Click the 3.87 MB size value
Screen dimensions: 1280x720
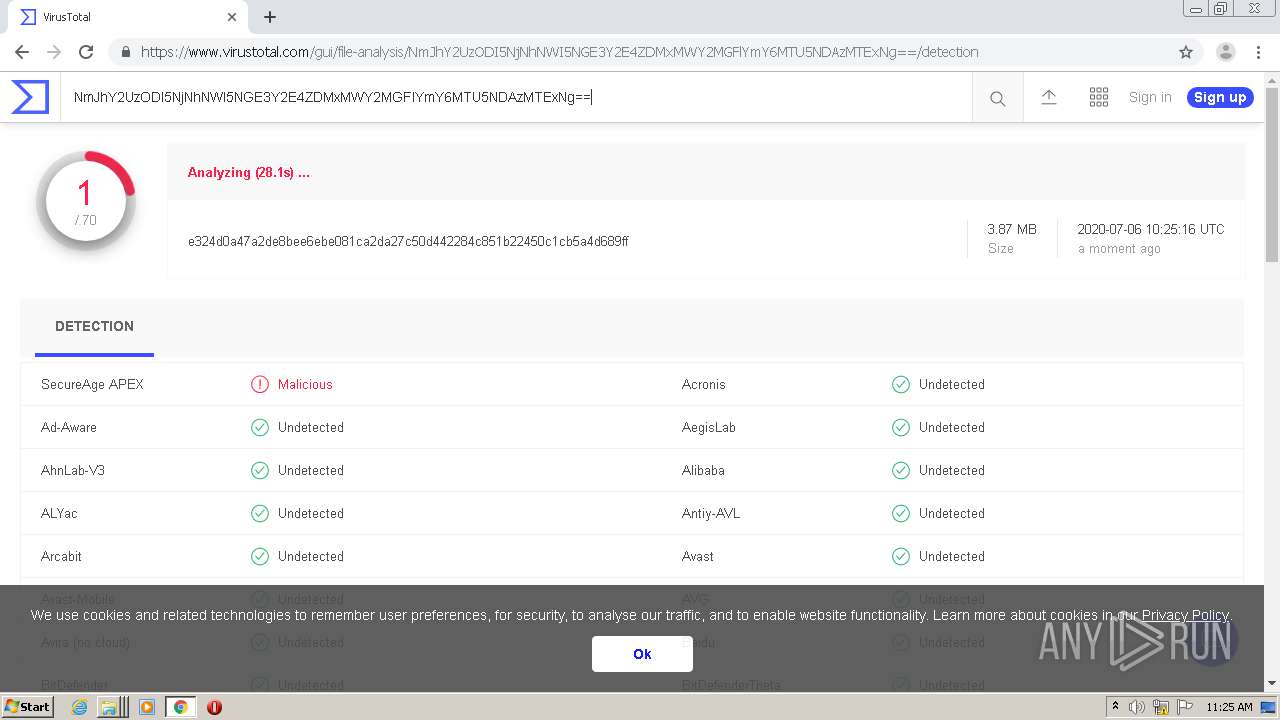pyautogui.click(x=1012, y=229)
